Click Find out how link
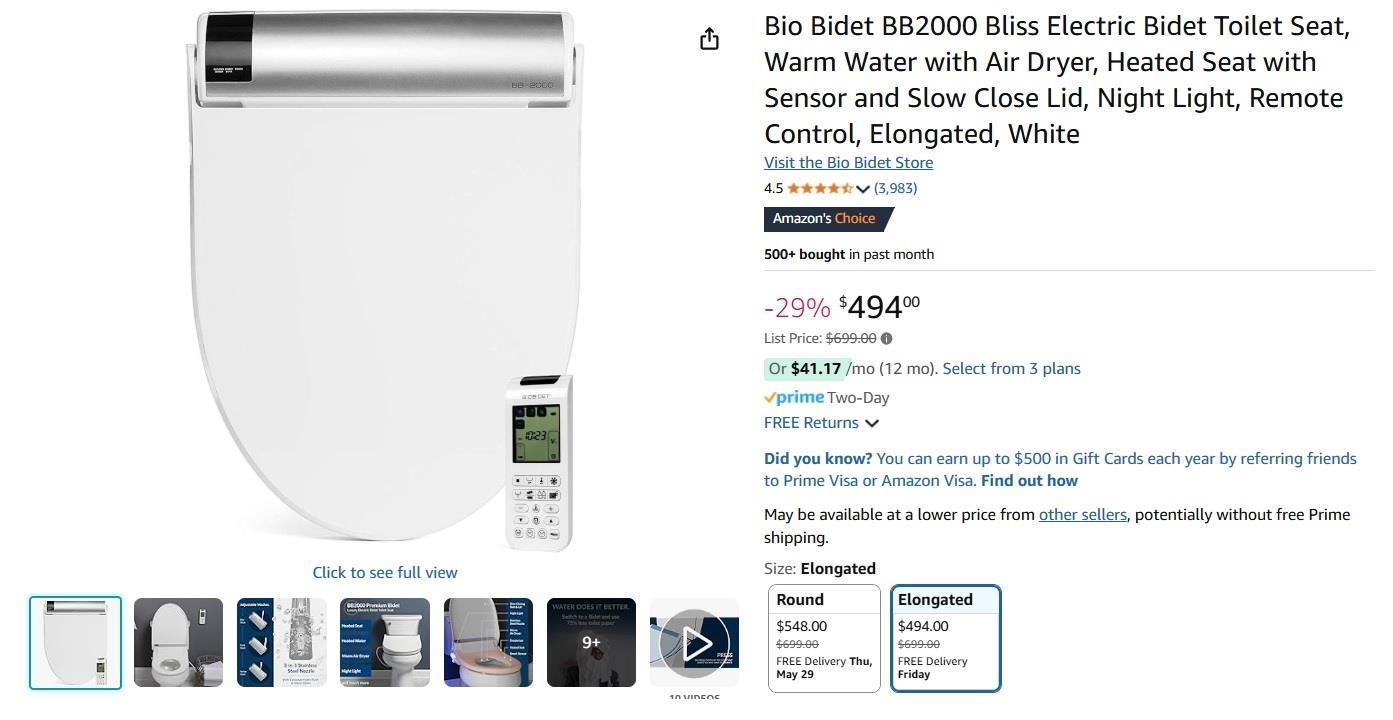Image resolution: width=1393 pixels, height=720 pixels. click(x=1029, y=481)
